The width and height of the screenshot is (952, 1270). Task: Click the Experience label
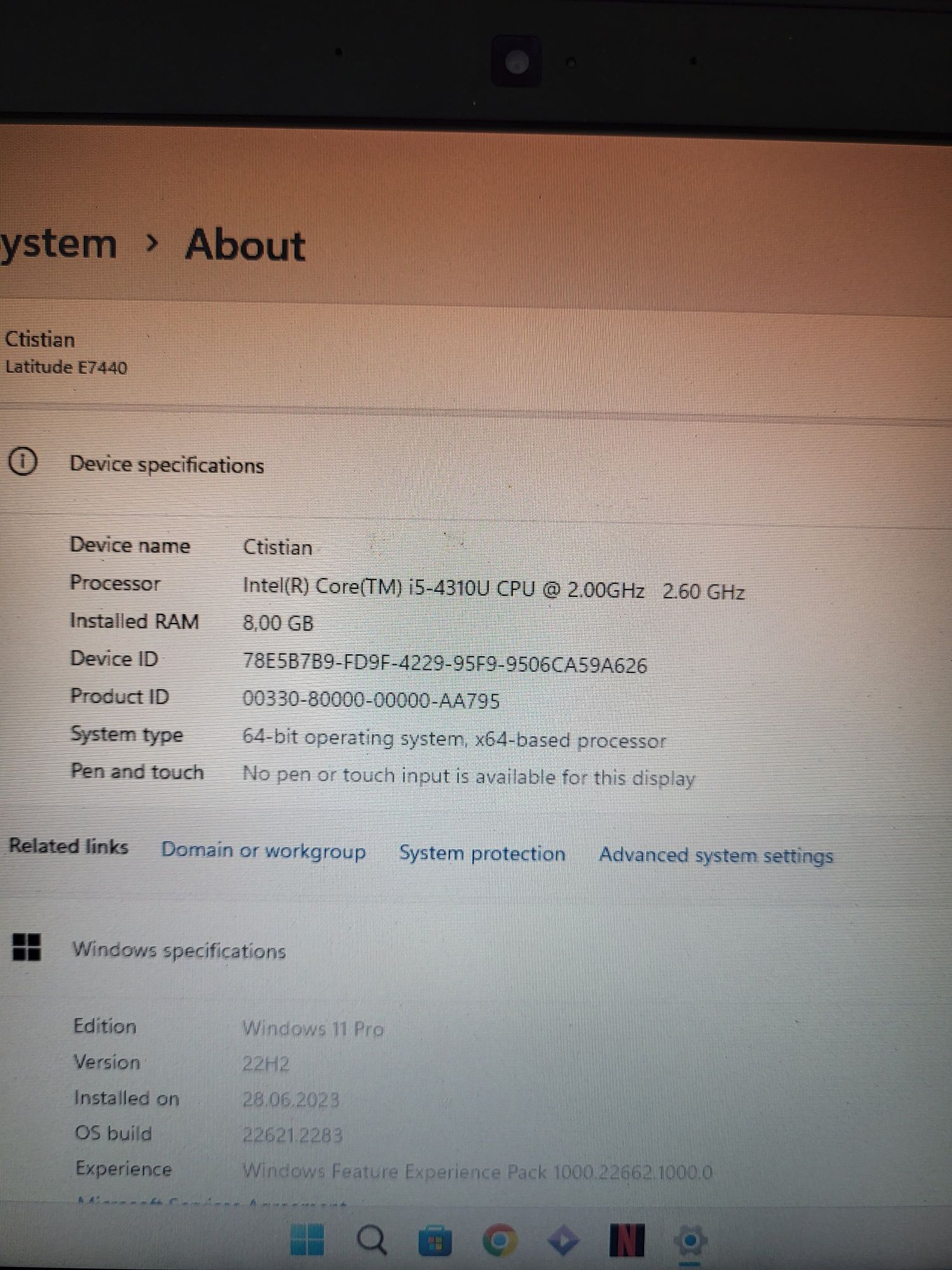click(x=124, y=1169)
